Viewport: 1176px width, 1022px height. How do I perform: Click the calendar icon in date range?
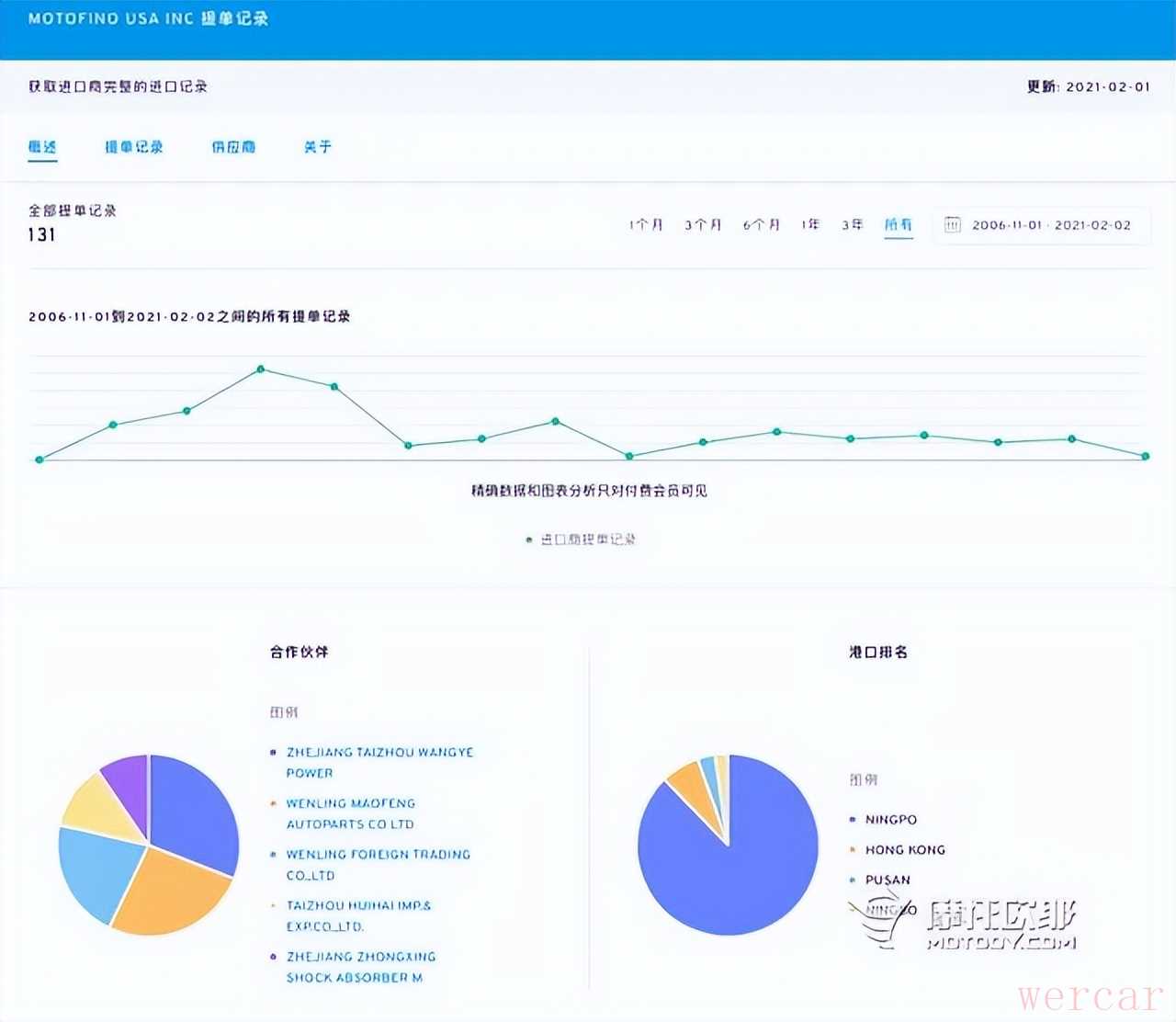coord(953,225)
